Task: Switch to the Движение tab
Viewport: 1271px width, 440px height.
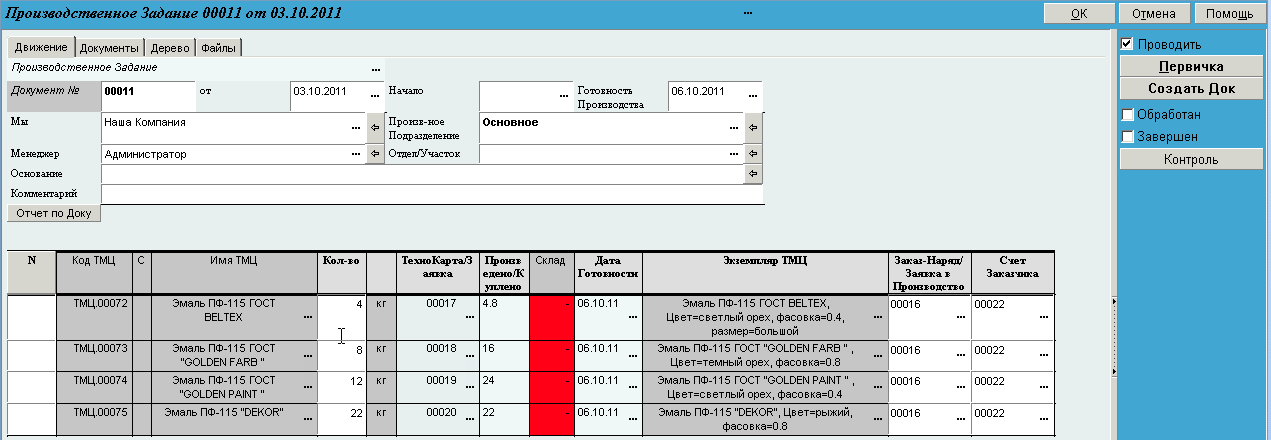Action: (x=41, y=47)
